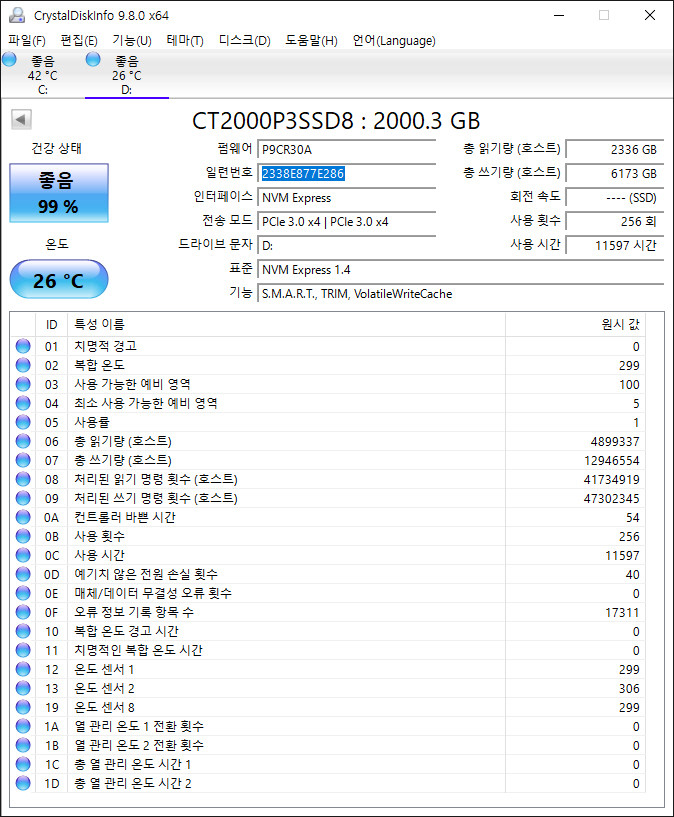
Task: Click status orb for attribute 02 복합 온도
Action: (x=23, y=365)
